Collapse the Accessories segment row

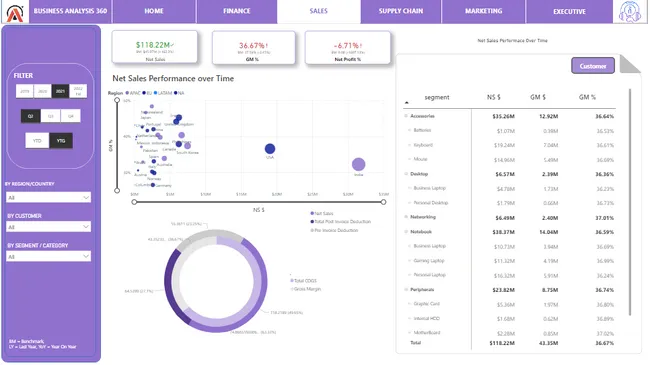pos(406,116)
